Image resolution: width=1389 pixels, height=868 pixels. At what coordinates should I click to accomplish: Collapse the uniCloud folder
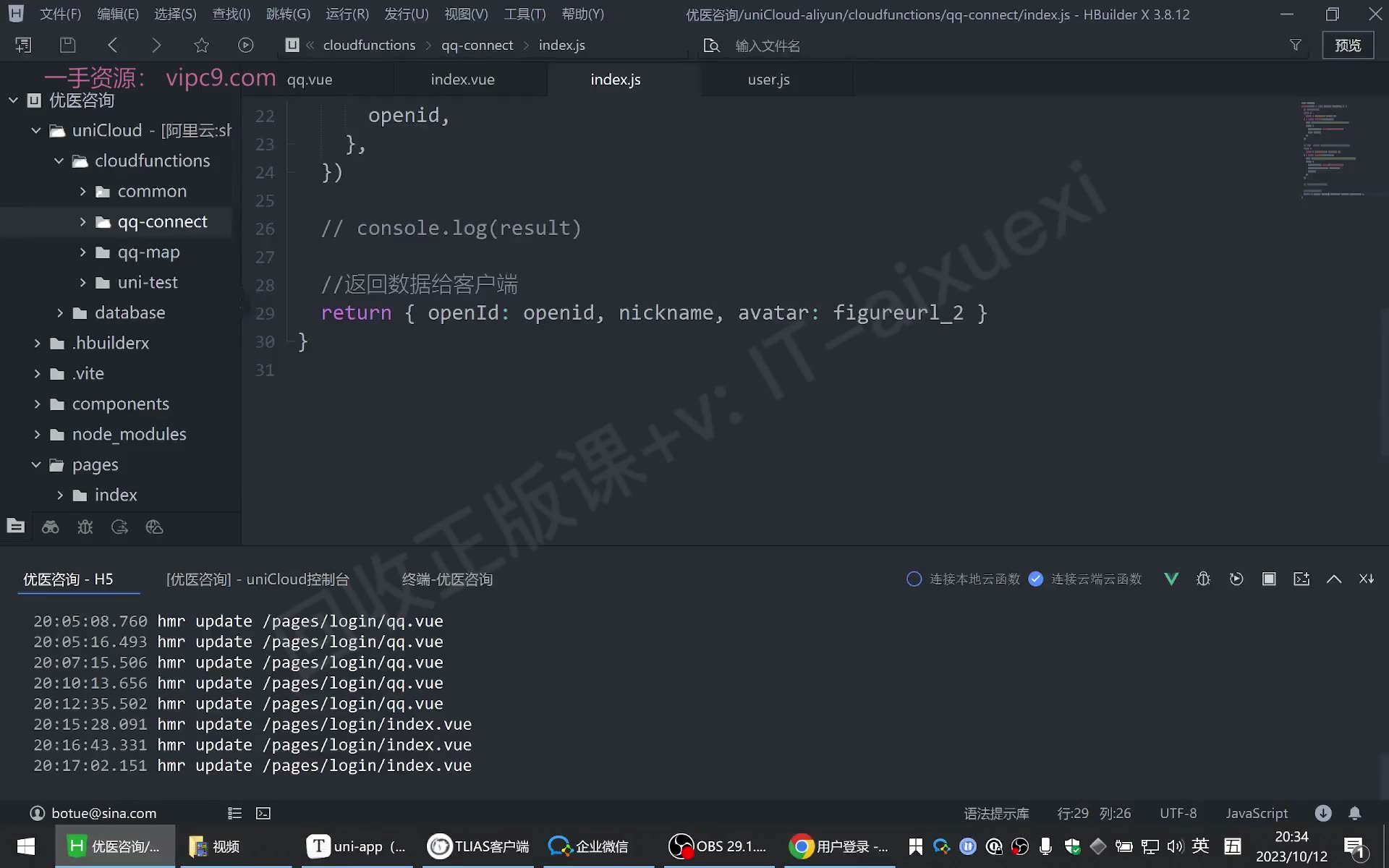tap(36, 130)
